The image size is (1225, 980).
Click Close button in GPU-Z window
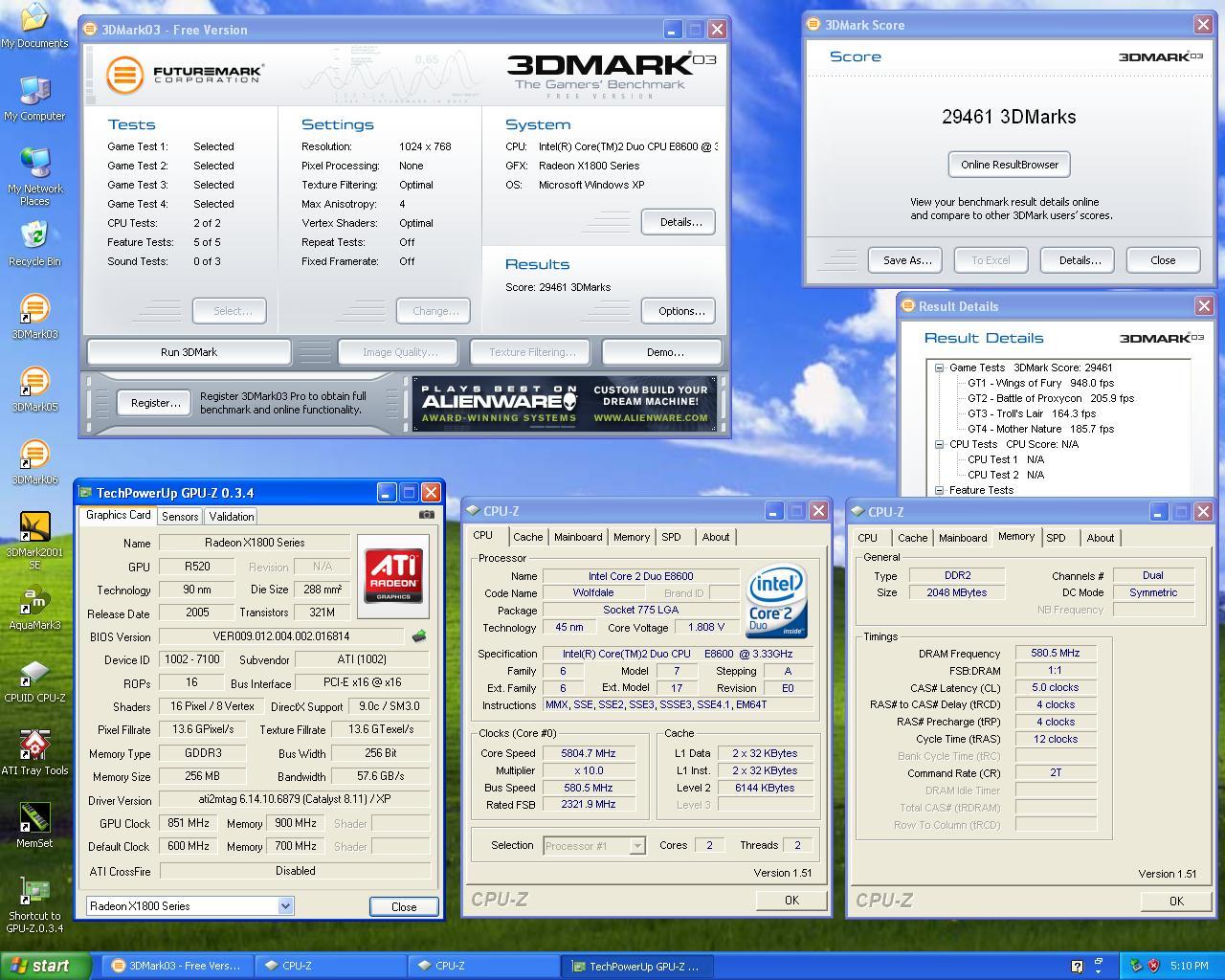coord(404,906)
